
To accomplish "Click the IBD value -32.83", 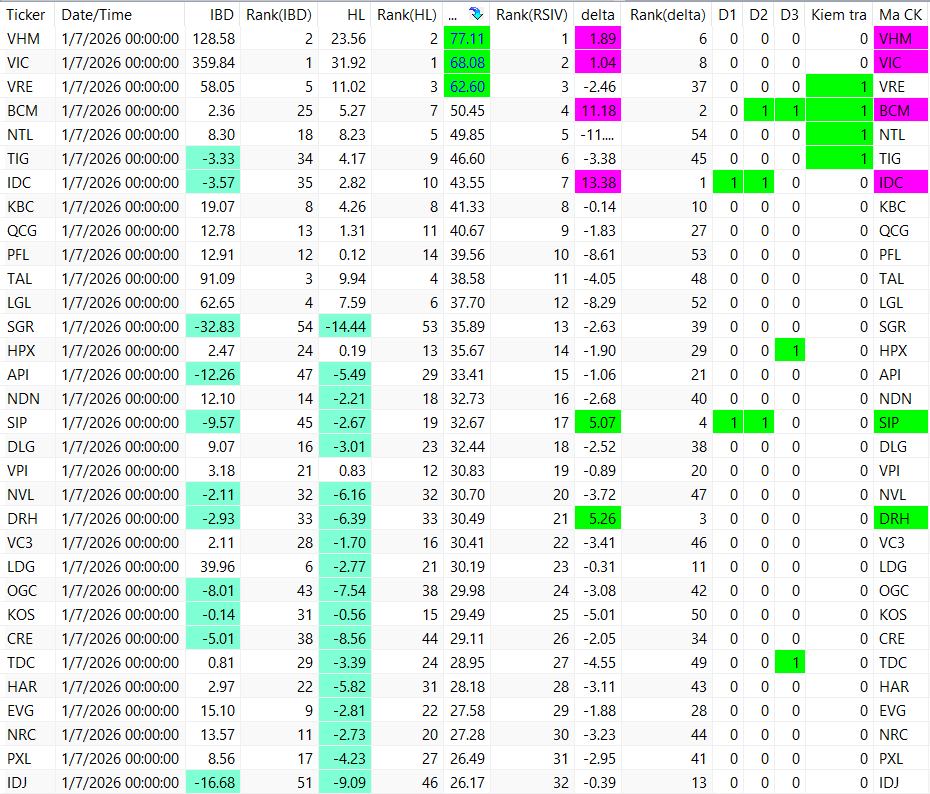I will (x=214, y=327).
